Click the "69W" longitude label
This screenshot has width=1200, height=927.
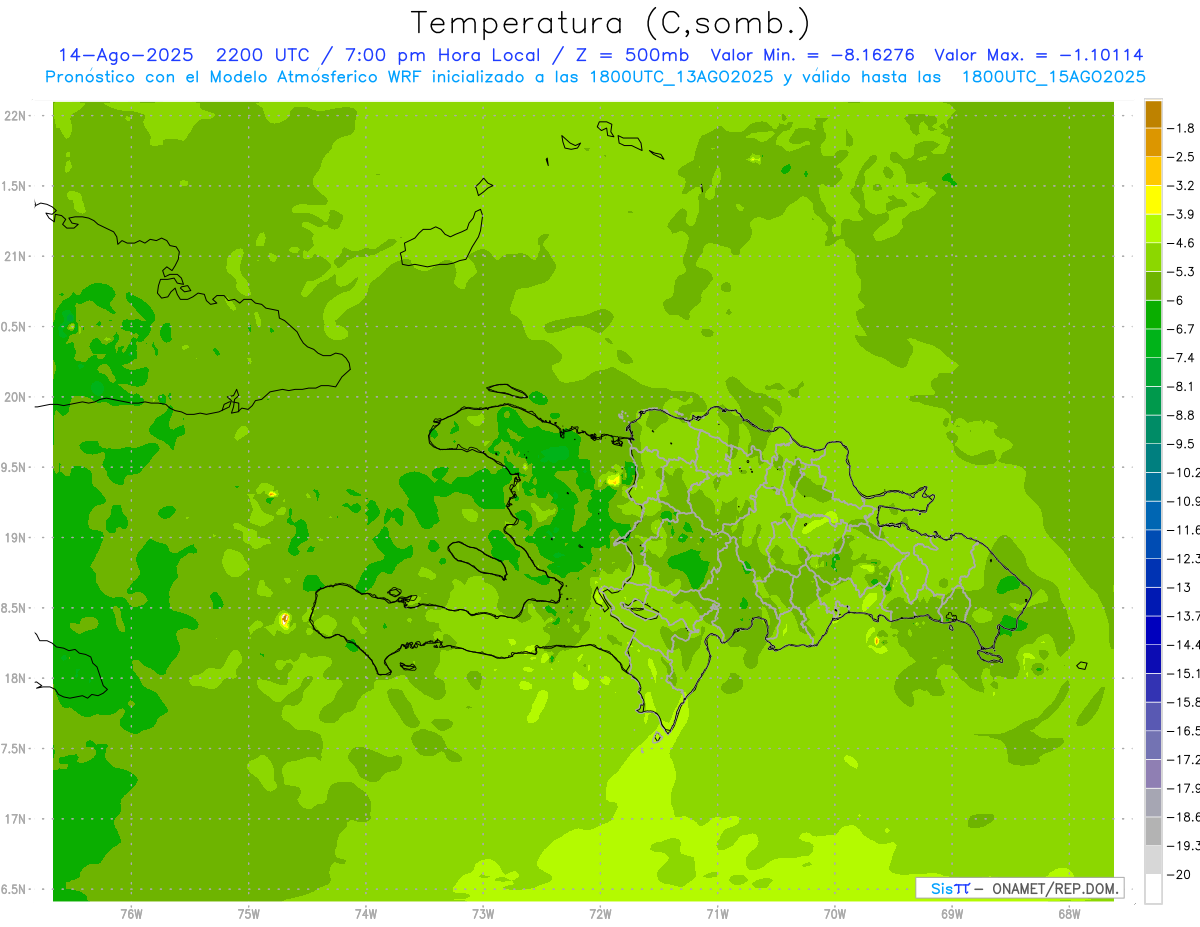point(952,913)
